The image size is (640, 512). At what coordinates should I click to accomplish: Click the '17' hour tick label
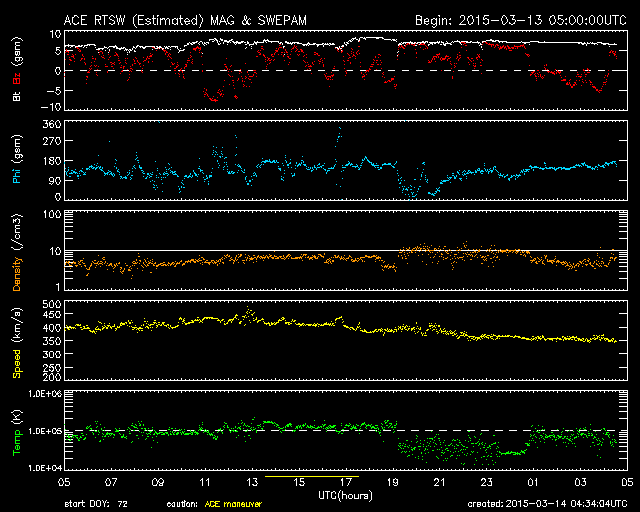click(x=345, y=482)
